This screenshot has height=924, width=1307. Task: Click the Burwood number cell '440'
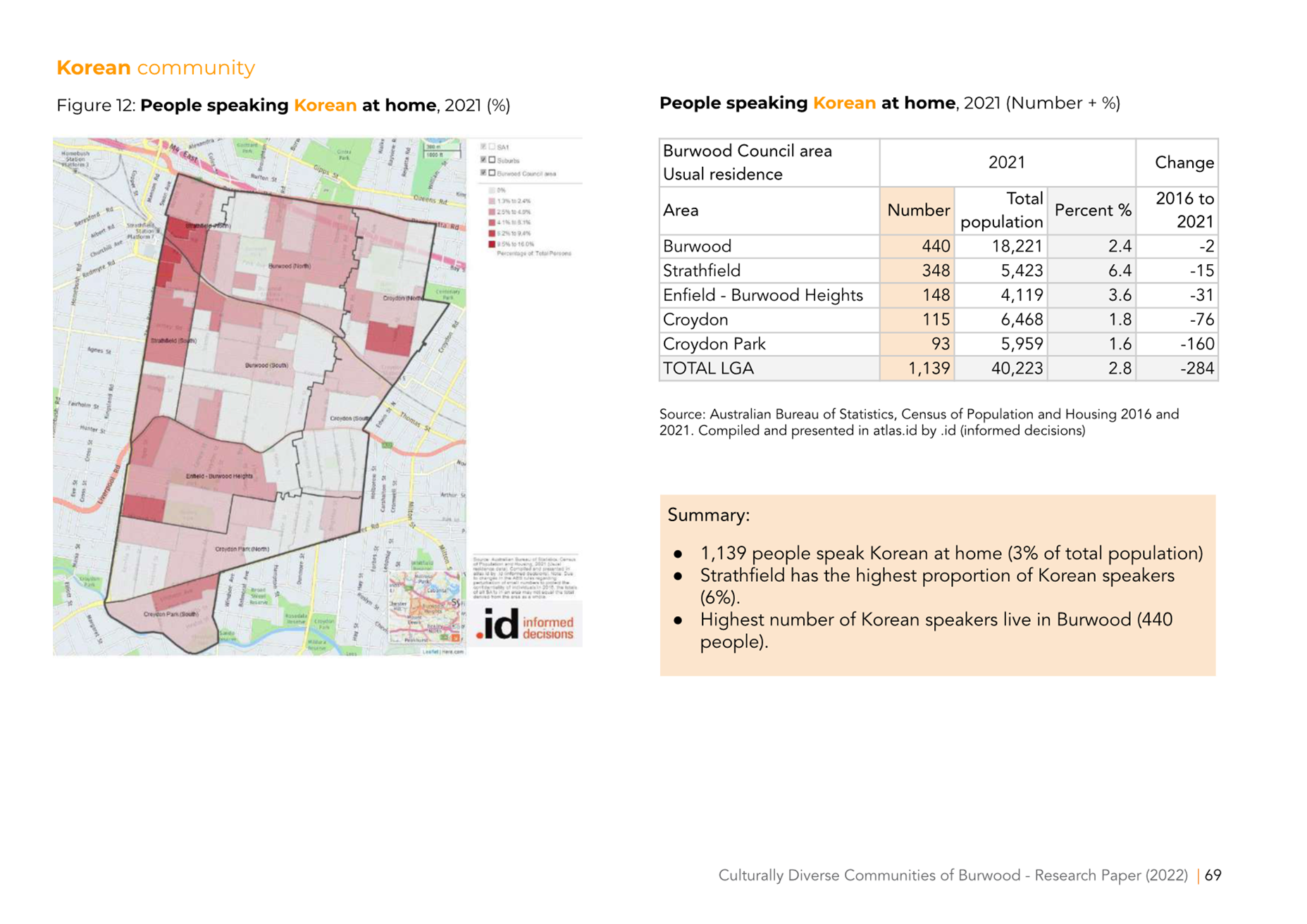click(917, 246)
